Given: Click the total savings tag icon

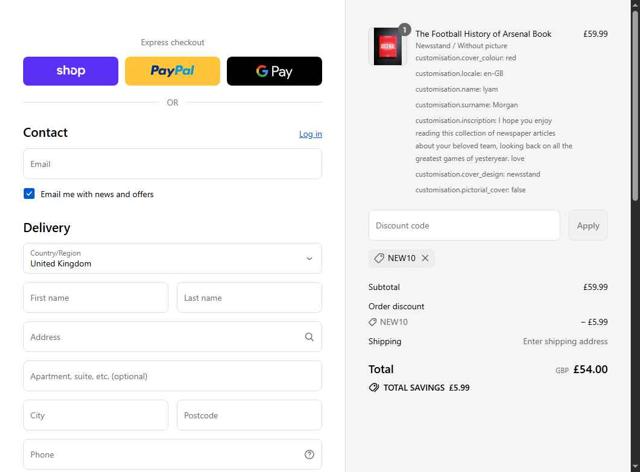Looking at the screenshot, I should [x=374, y=388].
